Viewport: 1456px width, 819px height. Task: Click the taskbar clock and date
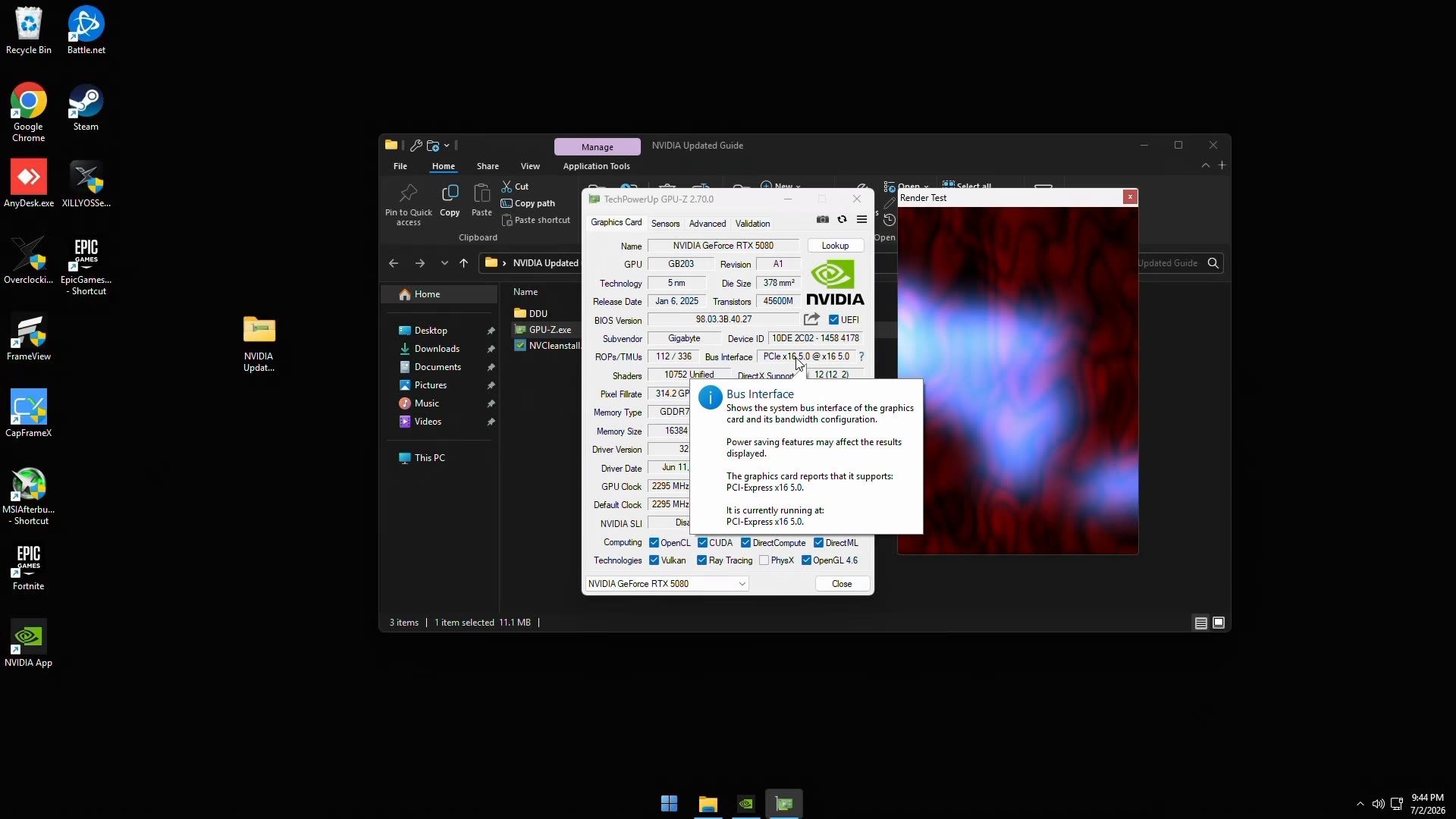tap(1428, 804)
